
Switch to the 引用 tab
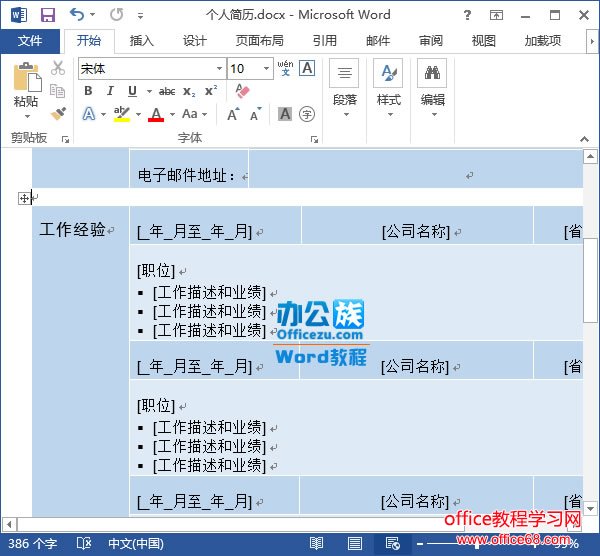point(325,41)
